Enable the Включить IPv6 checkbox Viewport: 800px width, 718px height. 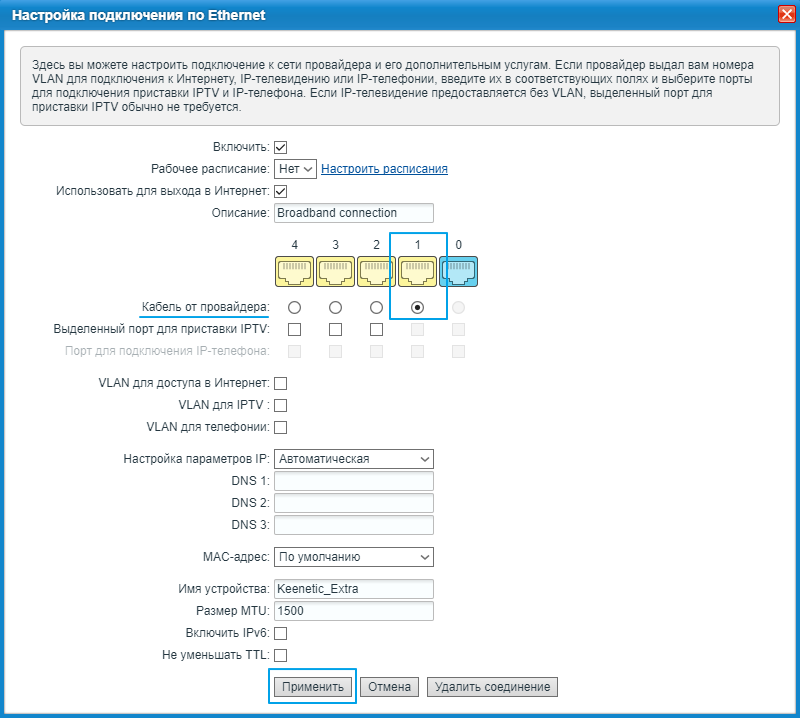[281, 633]
